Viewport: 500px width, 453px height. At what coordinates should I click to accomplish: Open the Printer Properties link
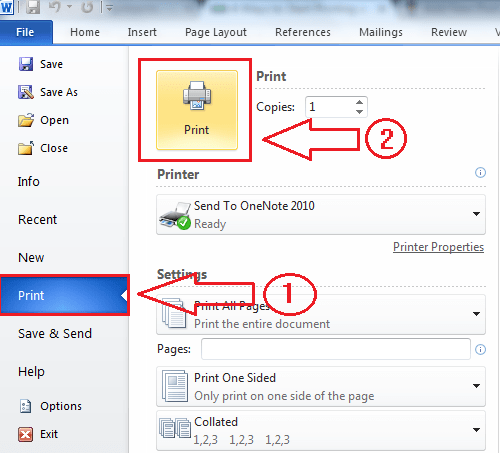coord(438,247)
